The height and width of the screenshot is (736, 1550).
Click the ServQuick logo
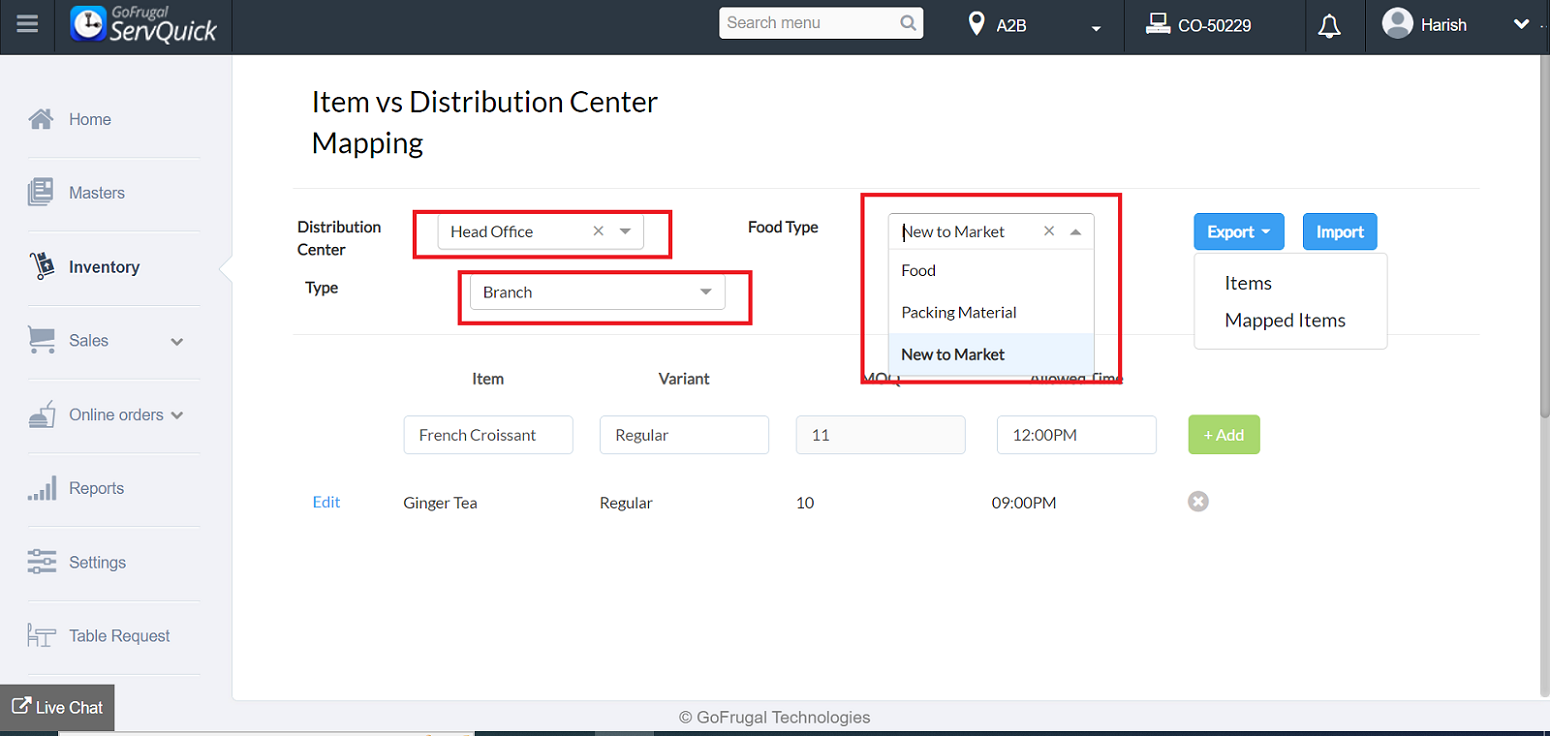144,24
